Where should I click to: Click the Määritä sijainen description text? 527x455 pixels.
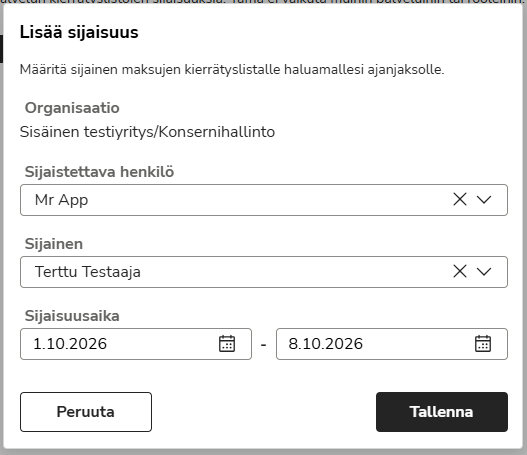232,70
